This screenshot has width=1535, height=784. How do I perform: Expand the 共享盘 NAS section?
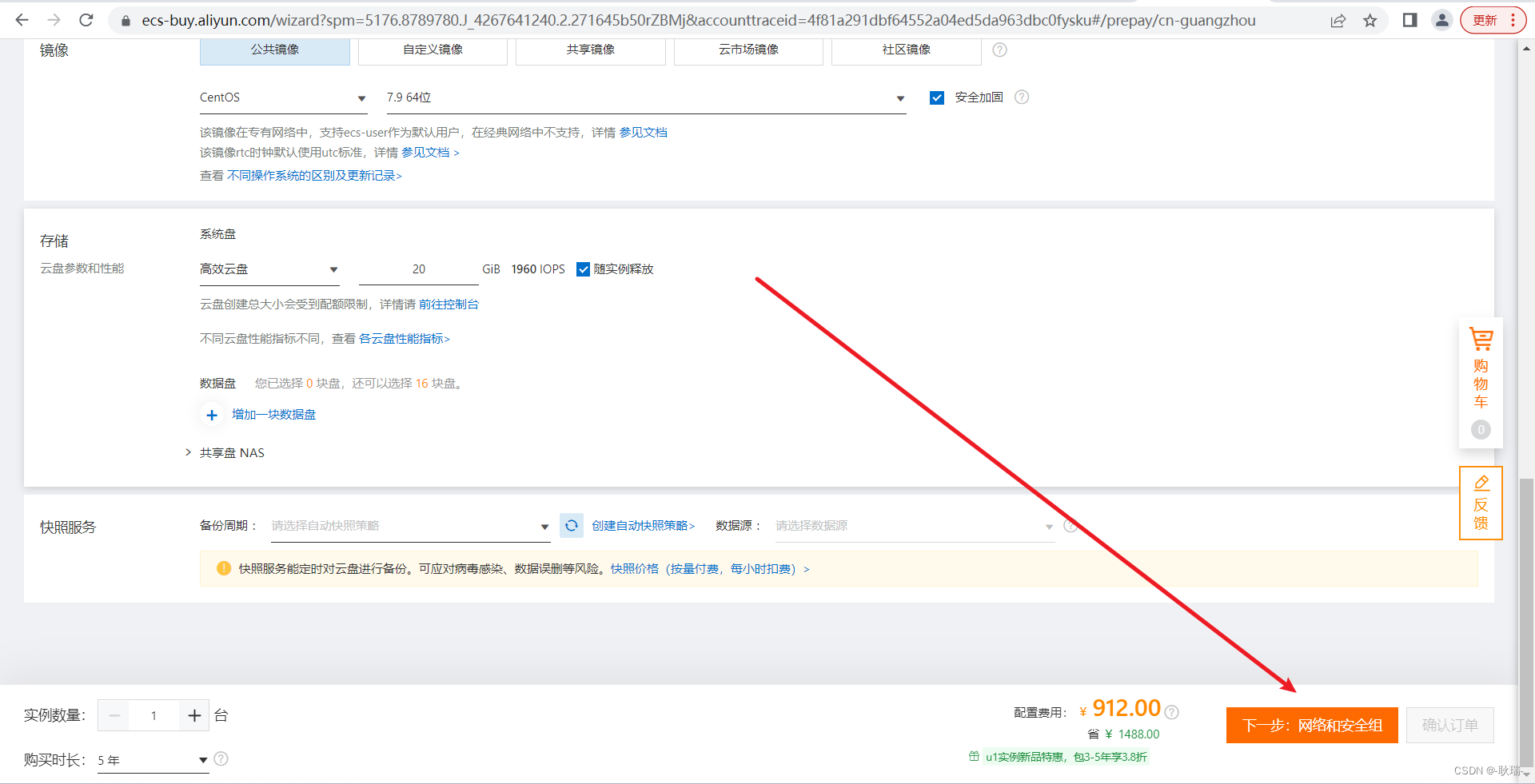coord(225,453)
